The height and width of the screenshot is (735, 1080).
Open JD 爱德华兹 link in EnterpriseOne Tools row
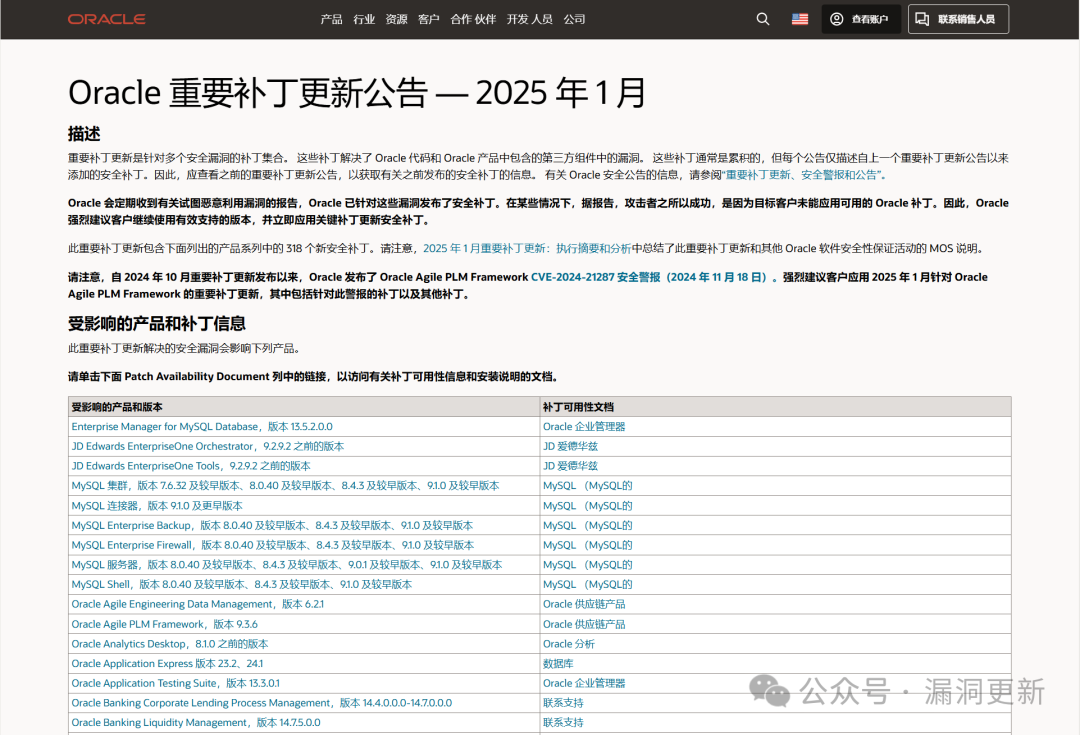(570, 466)
